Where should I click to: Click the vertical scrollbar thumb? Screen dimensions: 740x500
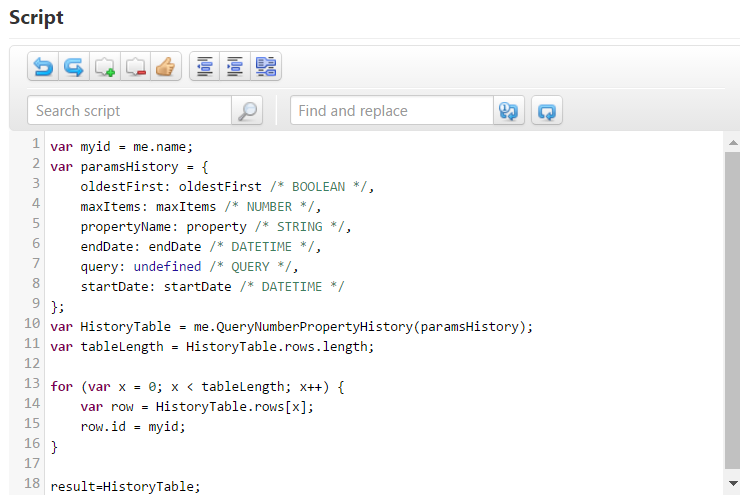tap(732, 311)
